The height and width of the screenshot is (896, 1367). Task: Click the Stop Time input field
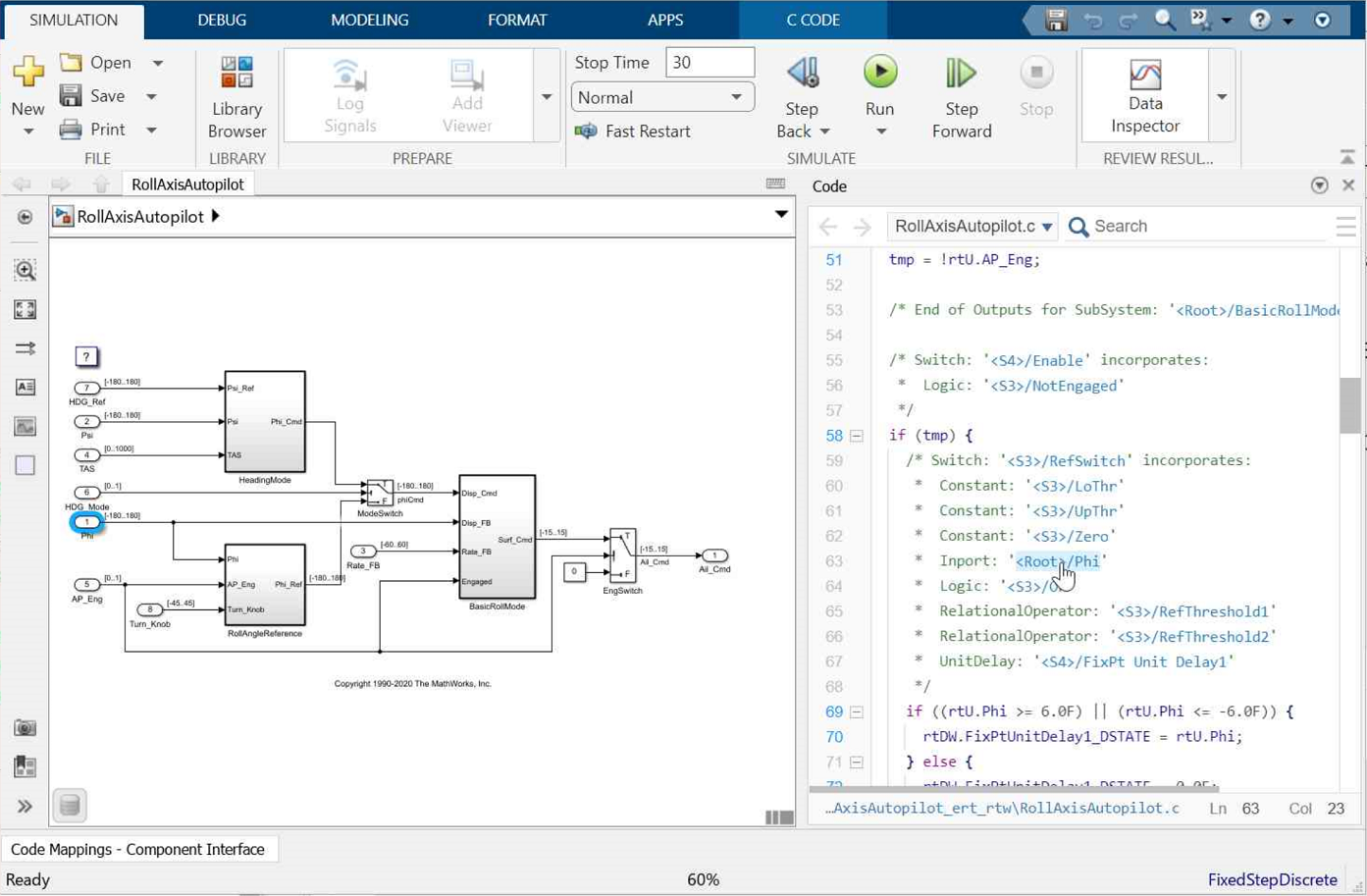pyautogui.click(x=709, y=63)
